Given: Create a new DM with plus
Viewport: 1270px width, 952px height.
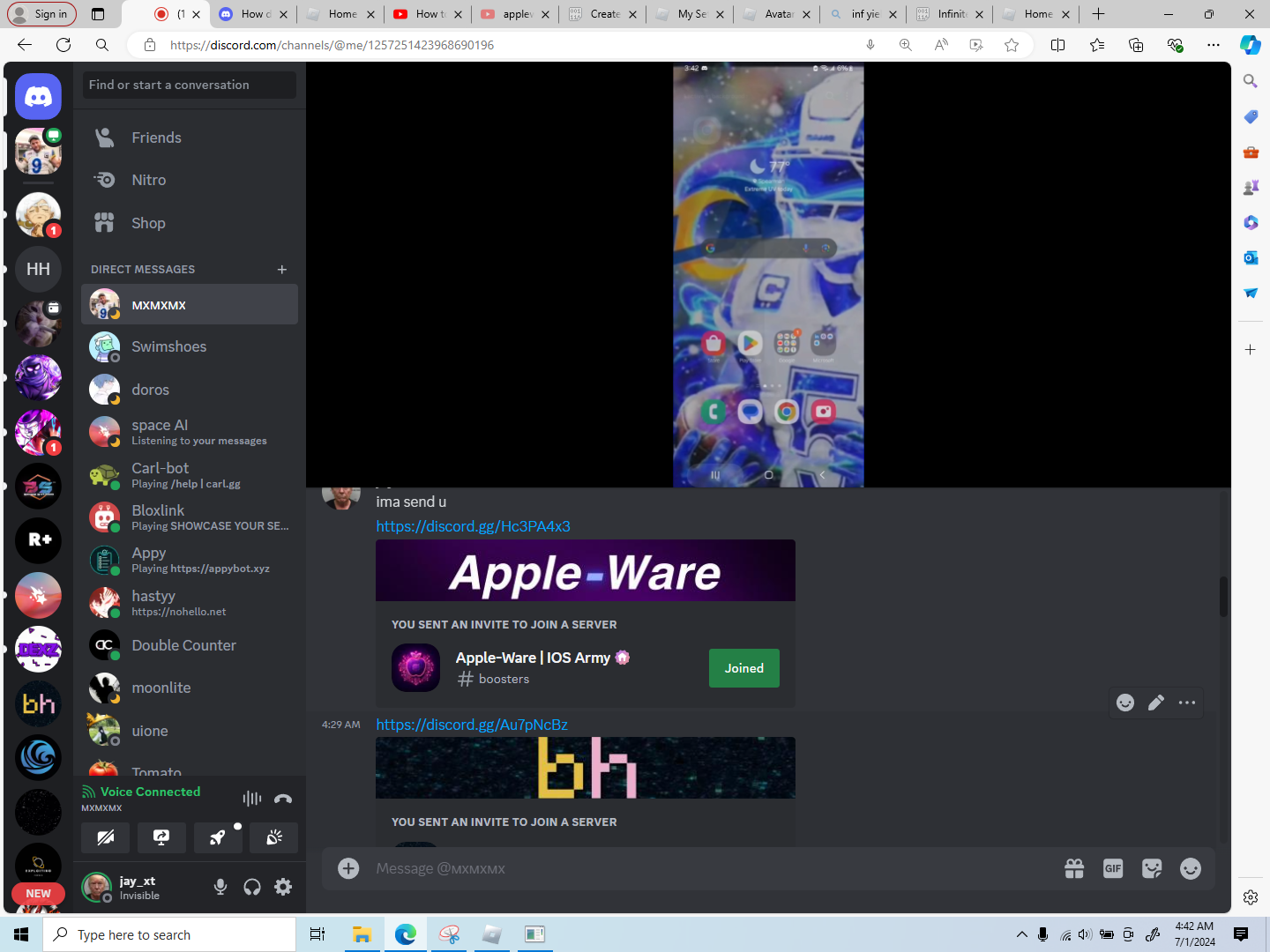Looking at the screenshot, I should pos(282,269).
